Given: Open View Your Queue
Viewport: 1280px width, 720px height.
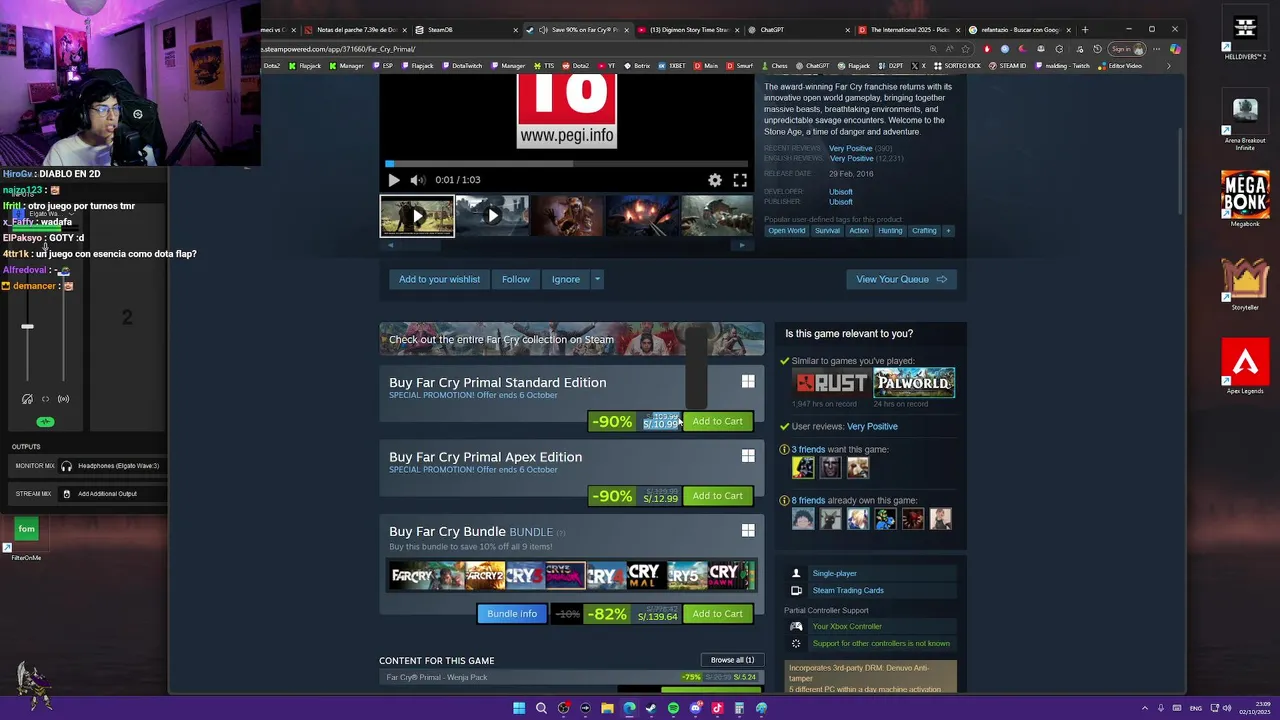Looking at the screenshot, I should [901, 279].
